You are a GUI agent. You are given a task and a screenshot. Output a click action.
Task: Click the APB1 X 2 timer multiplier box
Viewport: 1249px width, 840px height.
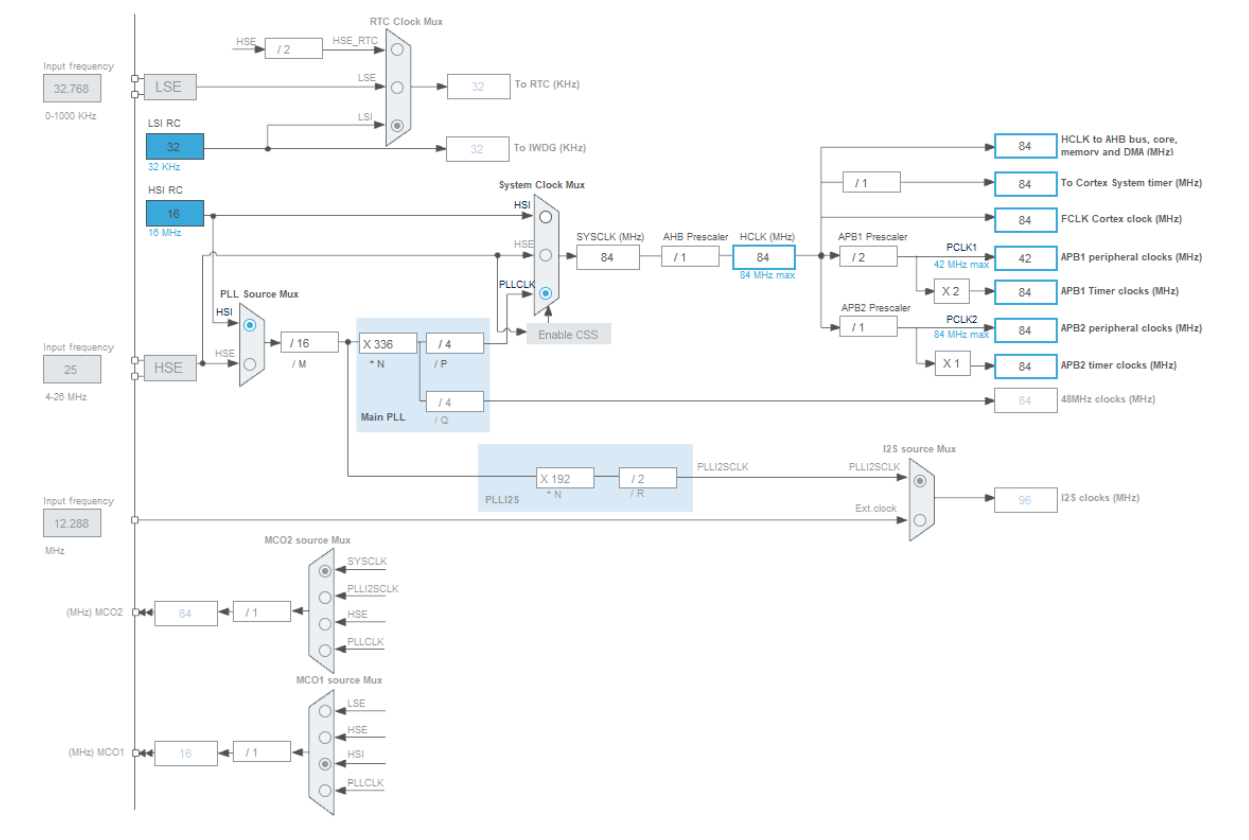pos(952,292)
